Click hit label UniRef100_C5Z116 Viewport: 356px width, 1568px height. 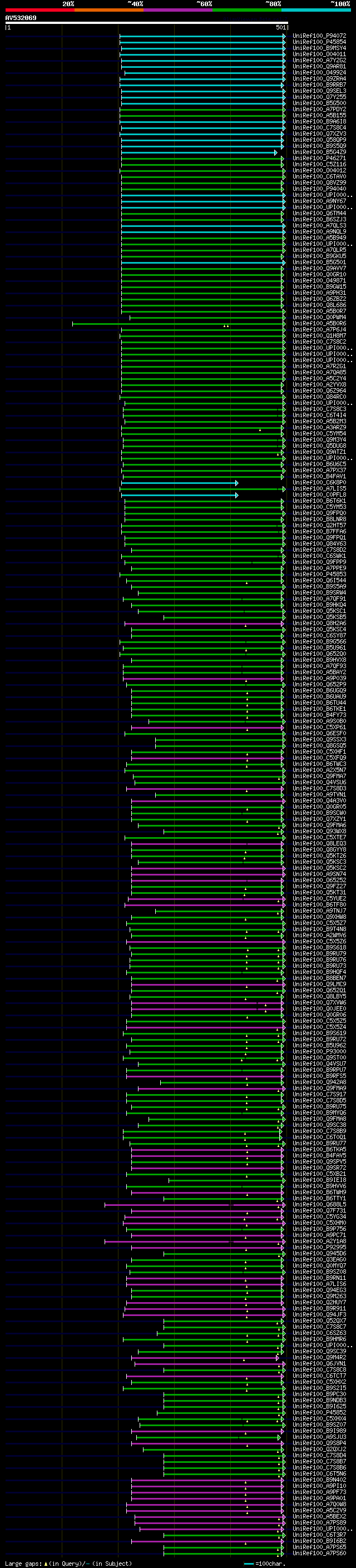click(319, 164)
